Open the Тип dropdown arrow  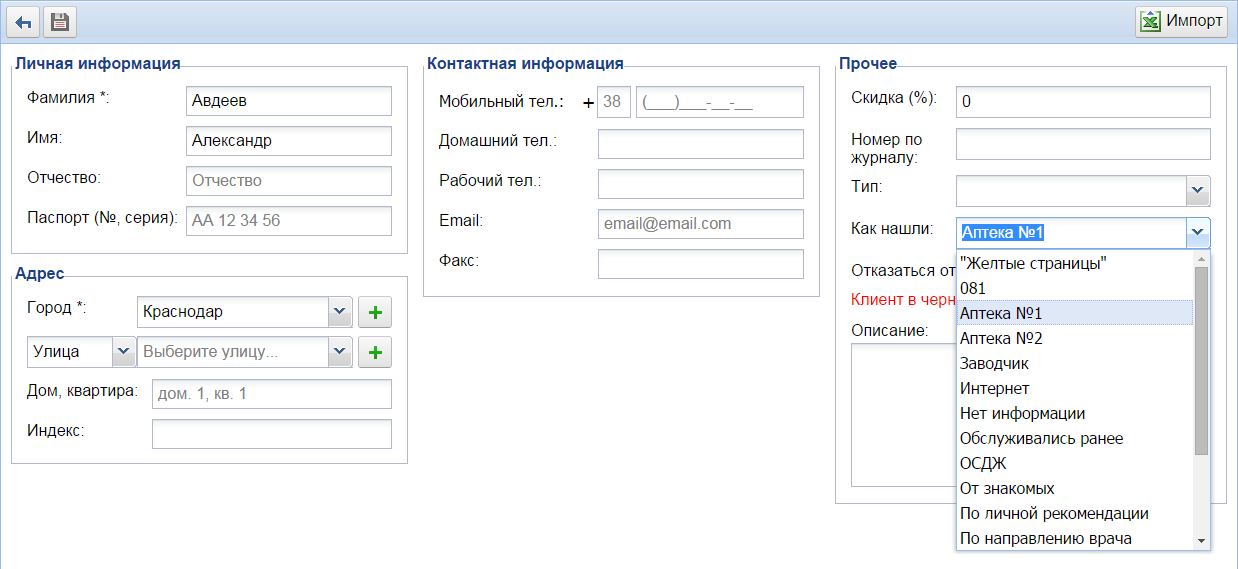(1197, 191)
